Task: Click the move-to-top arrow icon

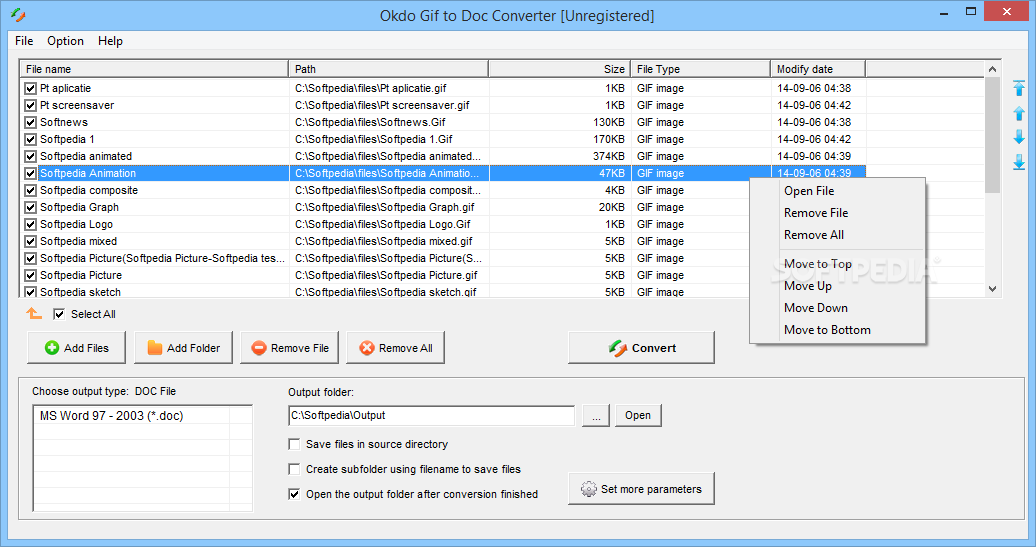Action: (1019, 88)
